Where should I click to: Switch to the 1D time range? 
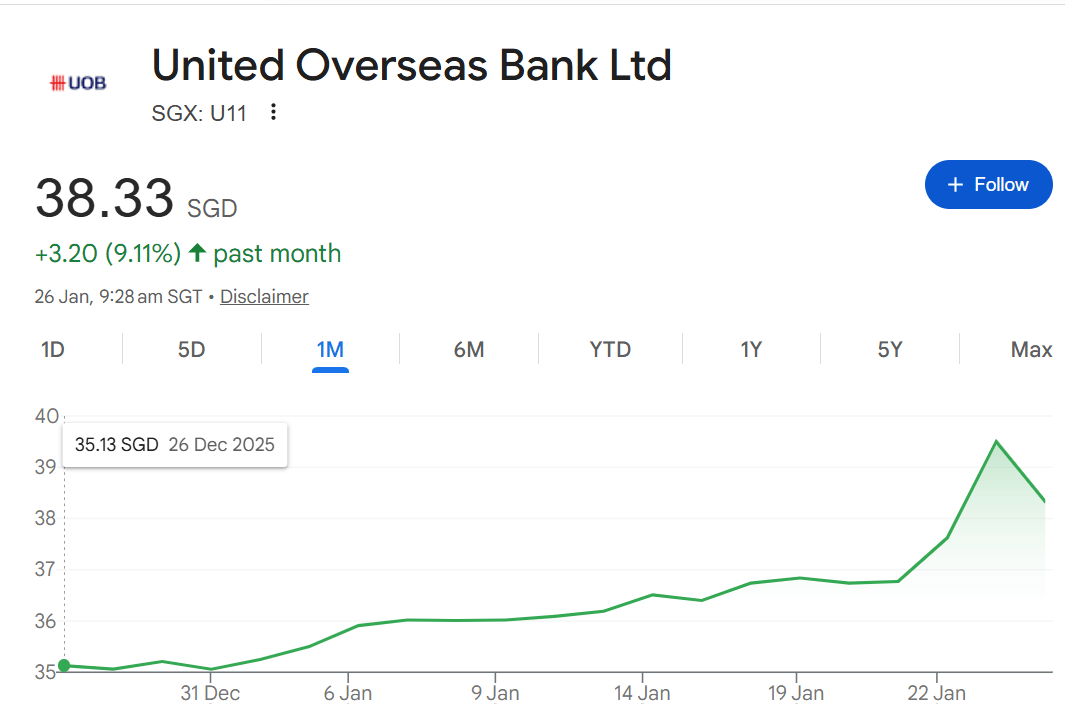pyautogui.click(x=53, y=350)
